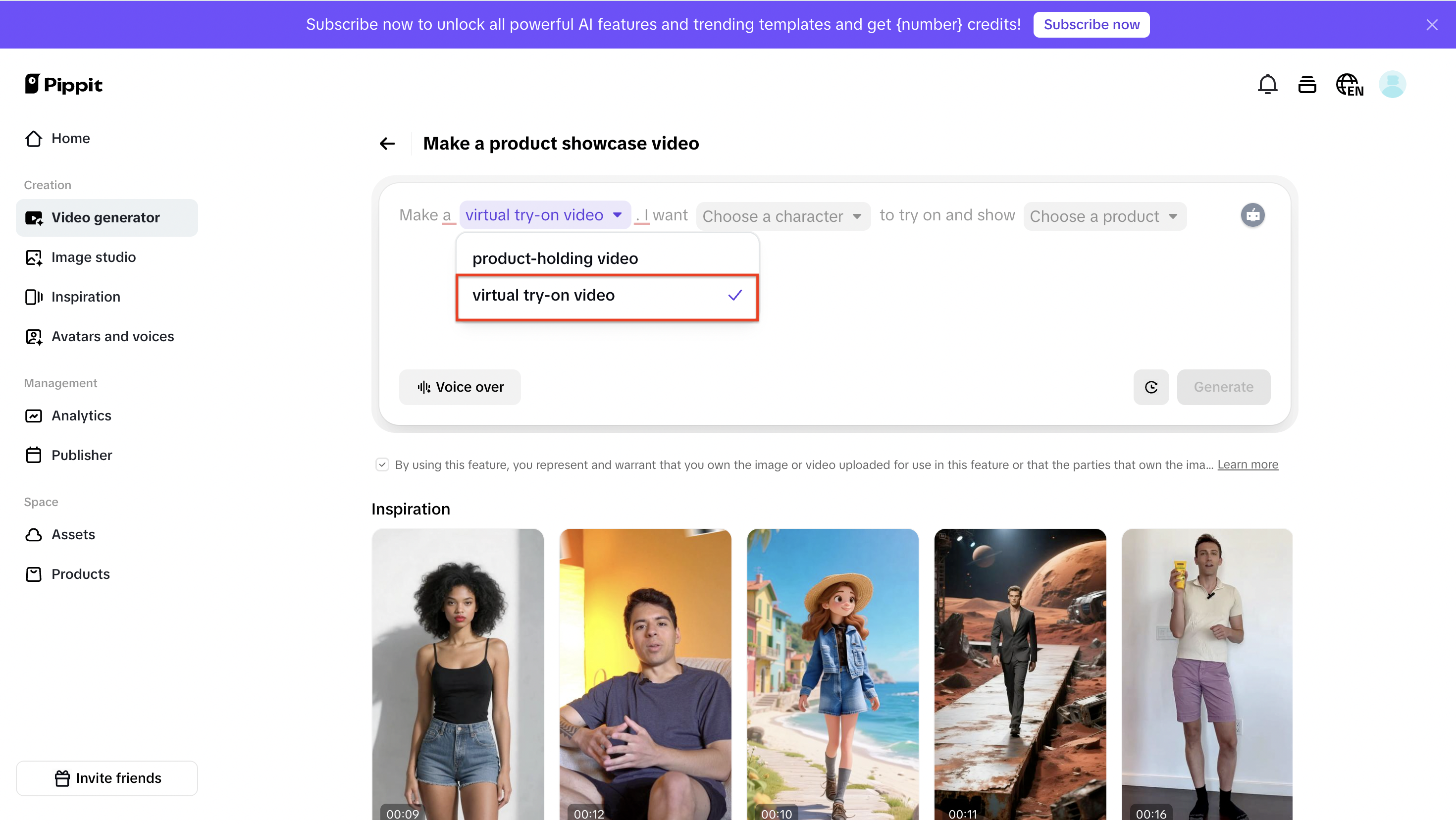Open the Video generator tool
Viewport: 1456px width, 824px height.
(105, 217)
